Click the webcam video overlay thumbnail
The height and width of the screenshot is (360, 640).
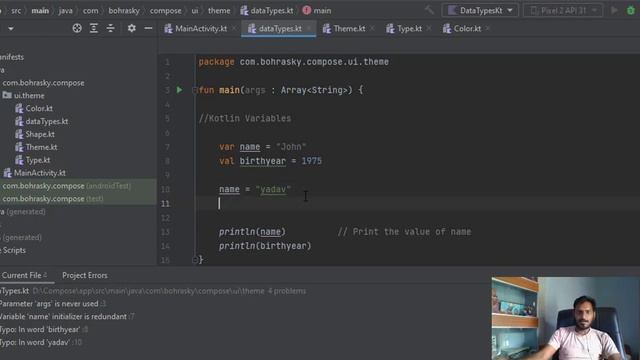click(x=566, y=318)
